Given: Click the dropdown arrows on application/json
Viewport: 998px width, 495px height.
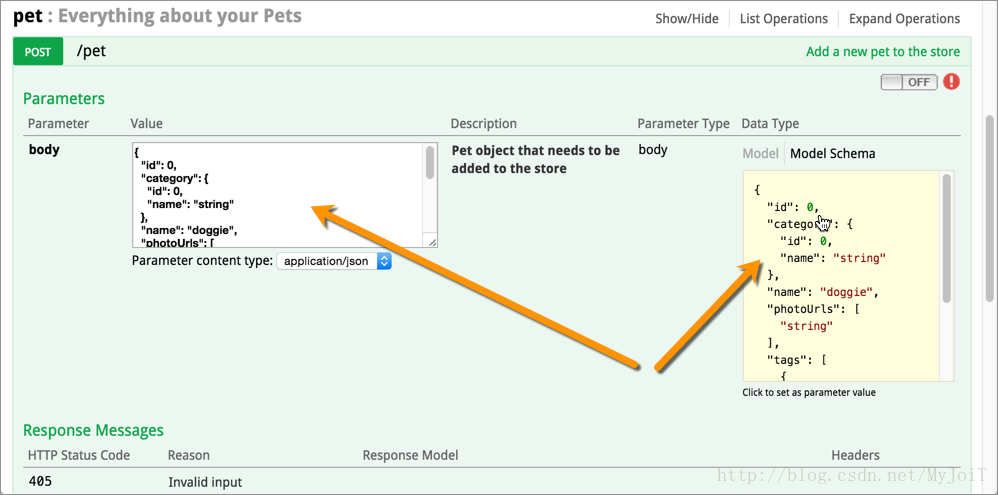Looking at the screenshot, I should [x=384, y=261].
